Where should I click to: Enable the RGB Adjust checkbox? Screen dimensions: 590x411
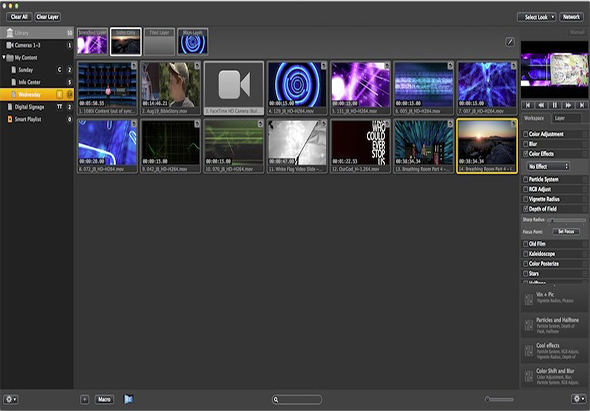[525, 189]
